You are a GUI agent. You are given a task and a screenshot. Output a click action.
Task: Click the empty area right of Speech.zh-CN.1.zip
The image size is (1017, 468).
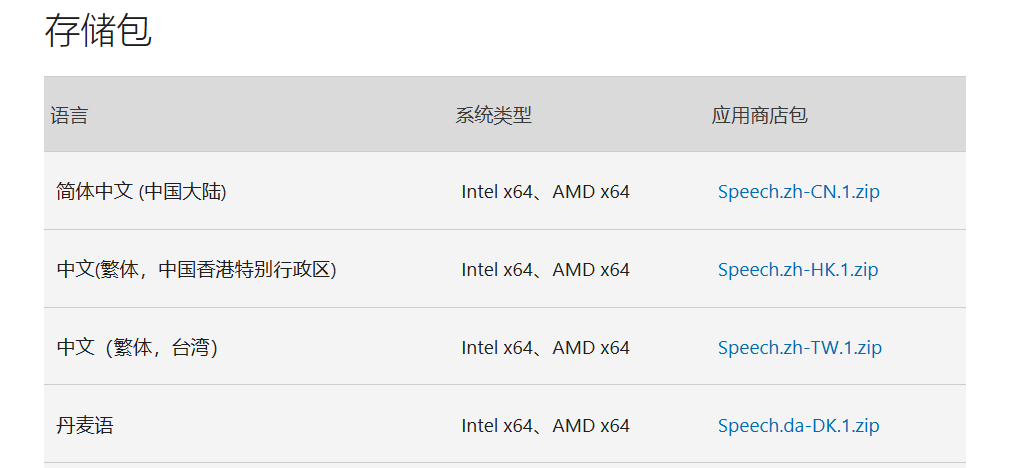point(923,193)
